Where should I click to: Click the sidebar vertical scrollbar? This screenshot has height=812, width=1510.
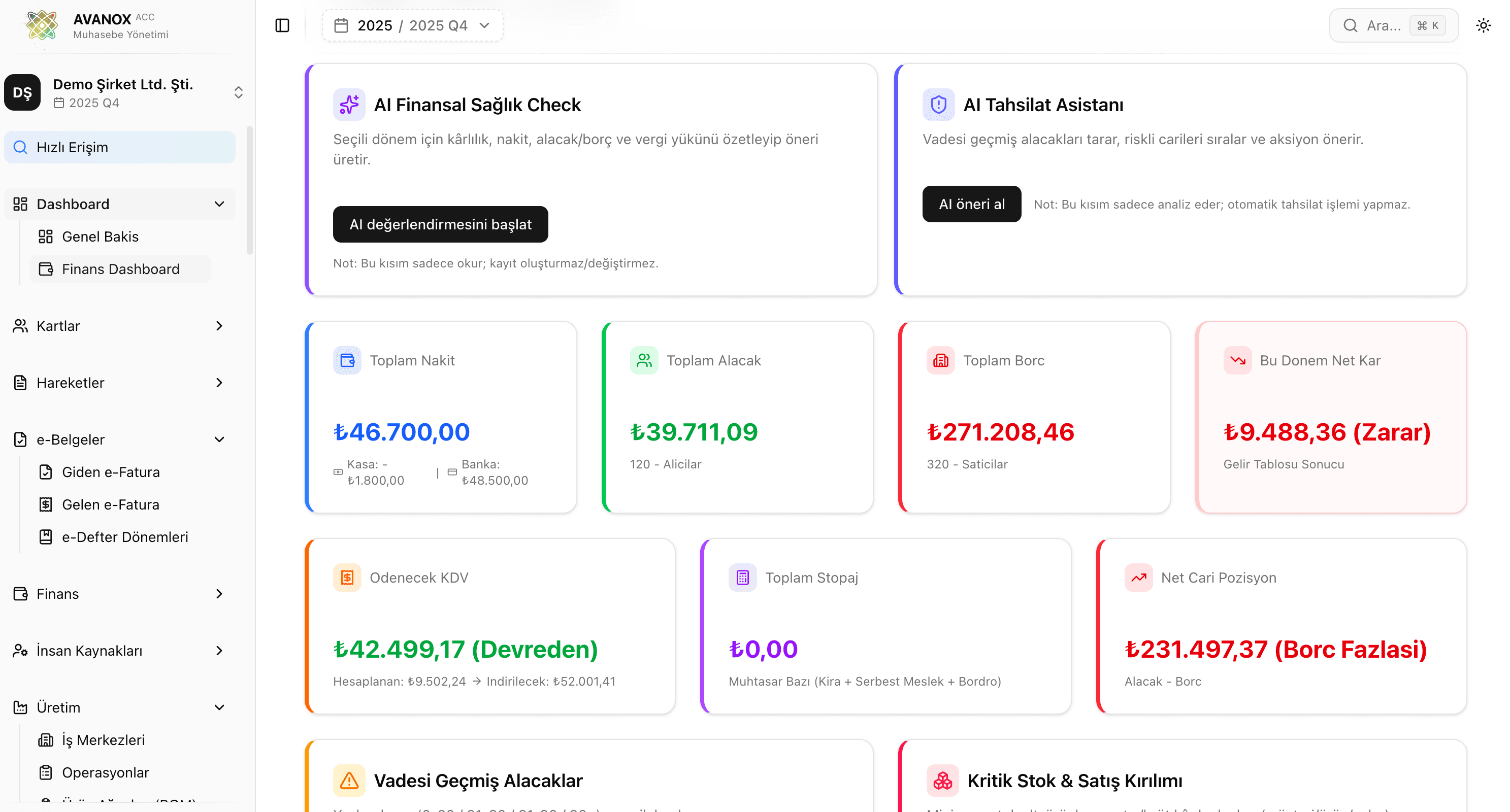pyautogui.click(x=250, y=190)
